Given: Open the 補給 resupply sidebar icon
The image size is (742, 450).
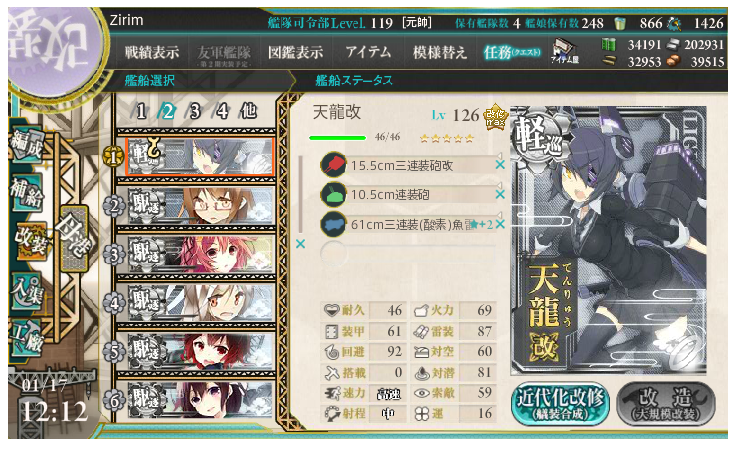Looking at the screenshot, I should [x=27, y=193].
